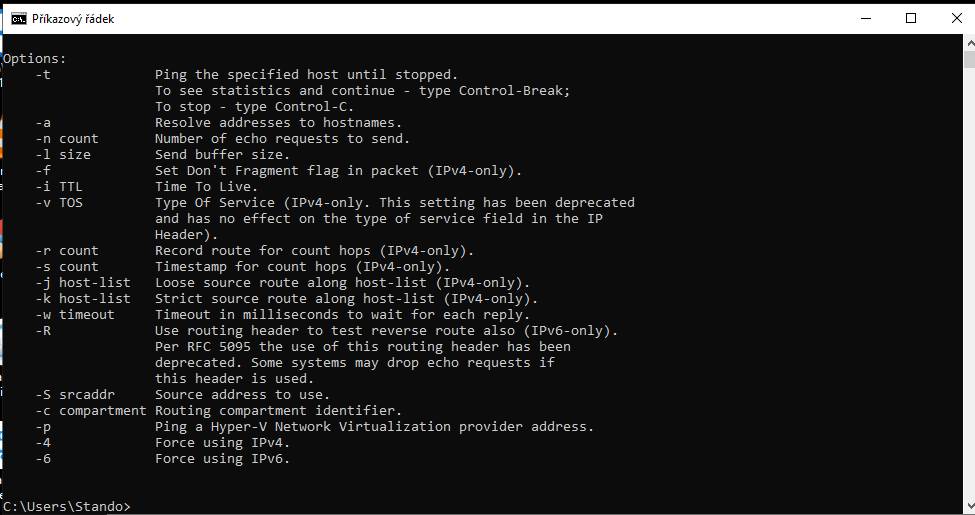Image resolution: width=975 pixels, height=515 pixels.
Task: Click the vertical scrollbar thumb
Action: [969, 60]
